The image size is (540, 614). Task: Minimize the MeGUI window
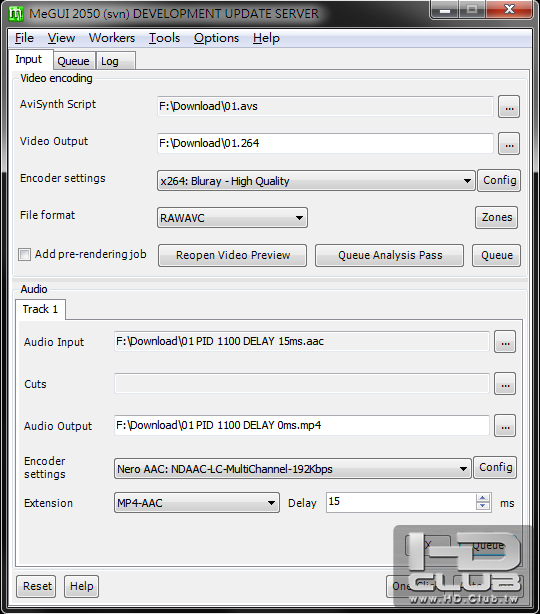pyautogui.click(x=444, y=9)
